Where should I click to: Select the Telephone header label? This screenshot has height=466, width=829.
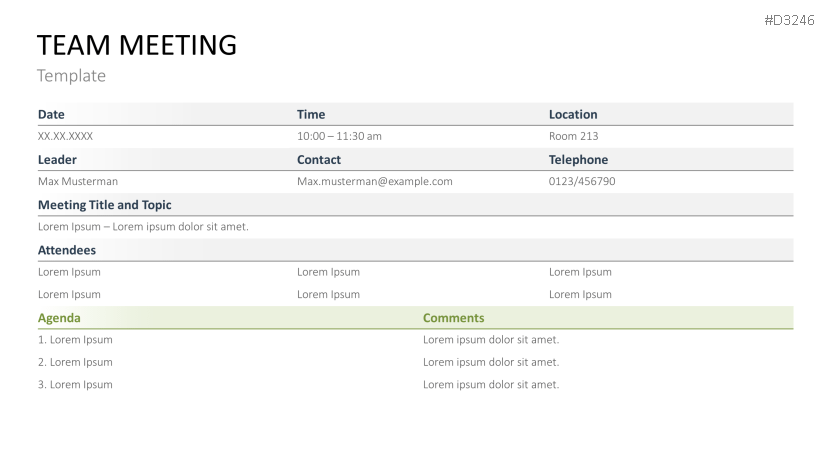coord(578,159)
